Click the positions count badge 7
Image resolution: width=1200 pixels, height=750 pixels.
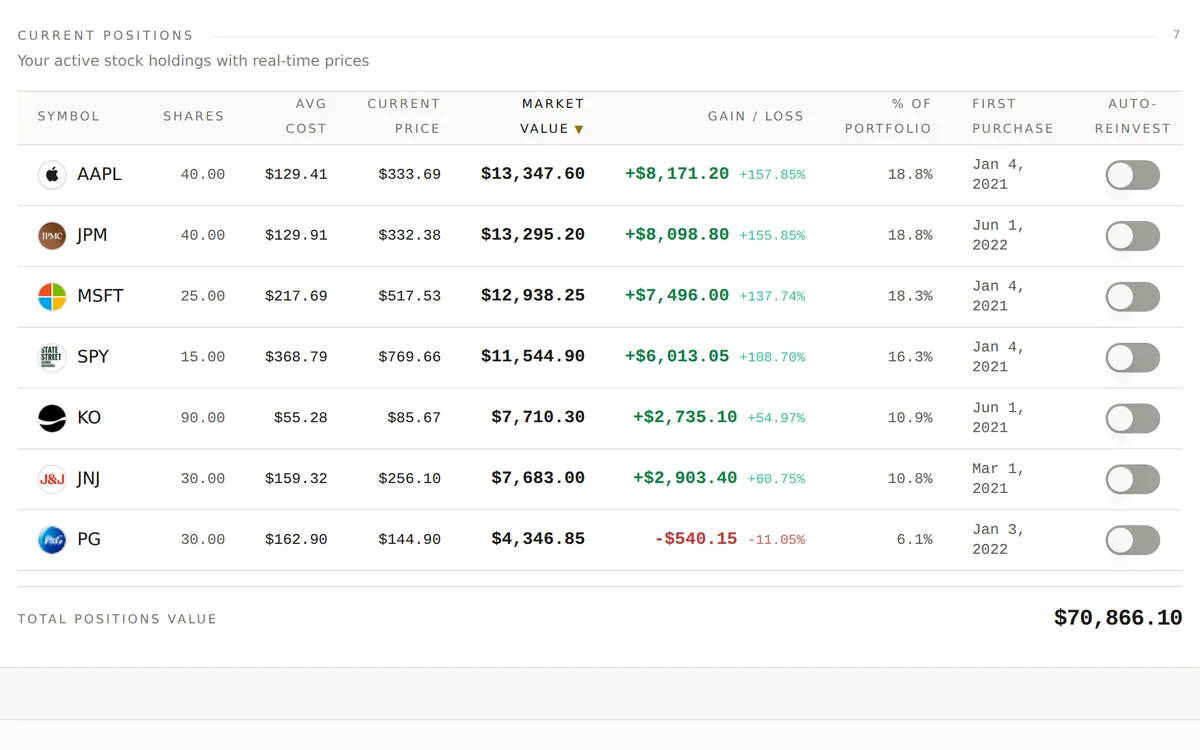click(1177, 35)
